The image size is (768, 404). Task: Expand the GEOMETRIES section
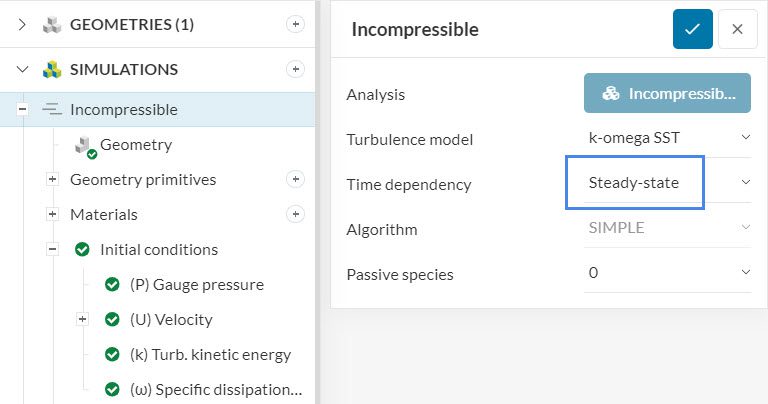pos(23,25)
